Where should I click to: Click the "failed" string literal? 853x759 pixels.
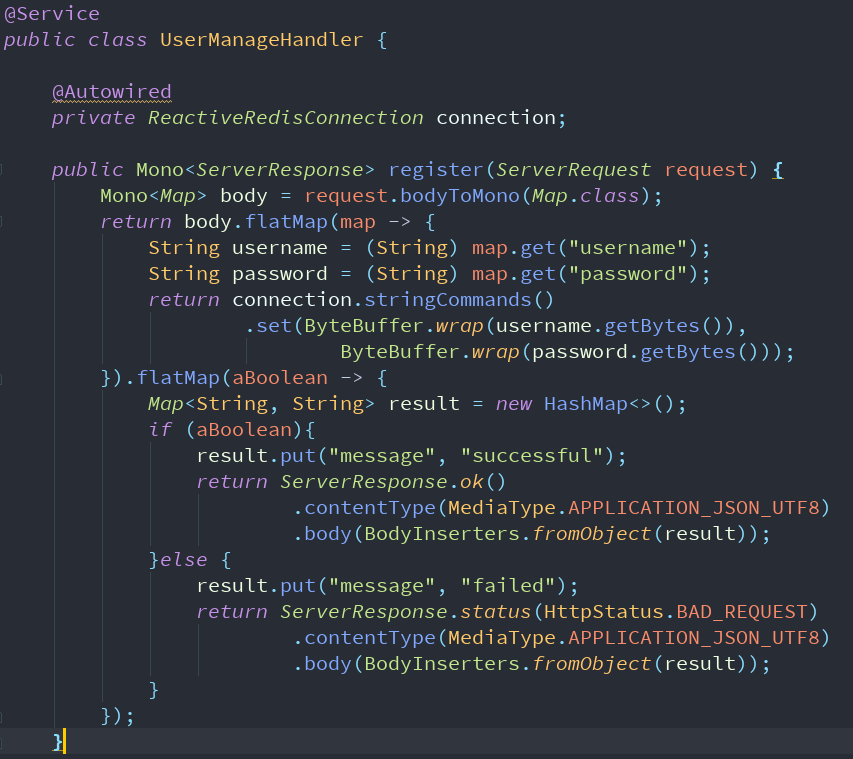click(508, 586)
